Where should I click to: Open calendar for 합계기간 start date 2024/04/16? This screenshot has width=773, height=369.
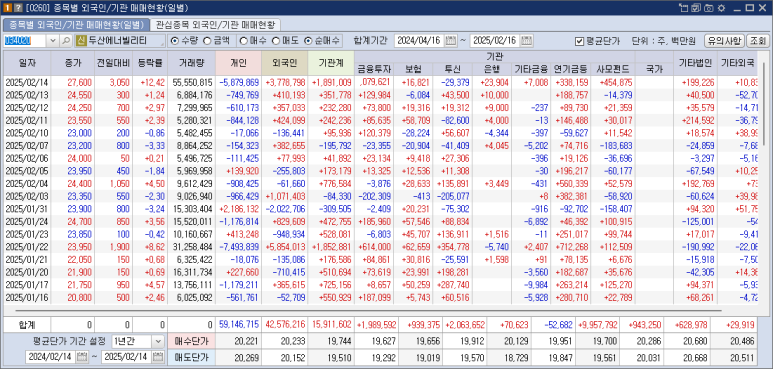point(451,41)
